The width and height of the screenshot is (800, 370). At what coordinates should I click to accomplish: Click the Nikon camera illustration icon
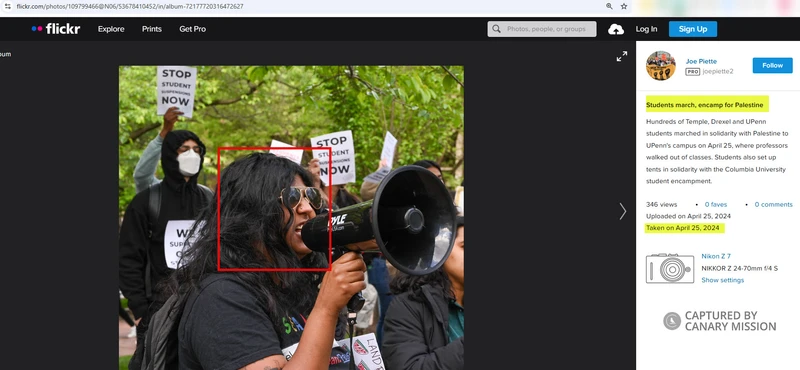point(670,268)
